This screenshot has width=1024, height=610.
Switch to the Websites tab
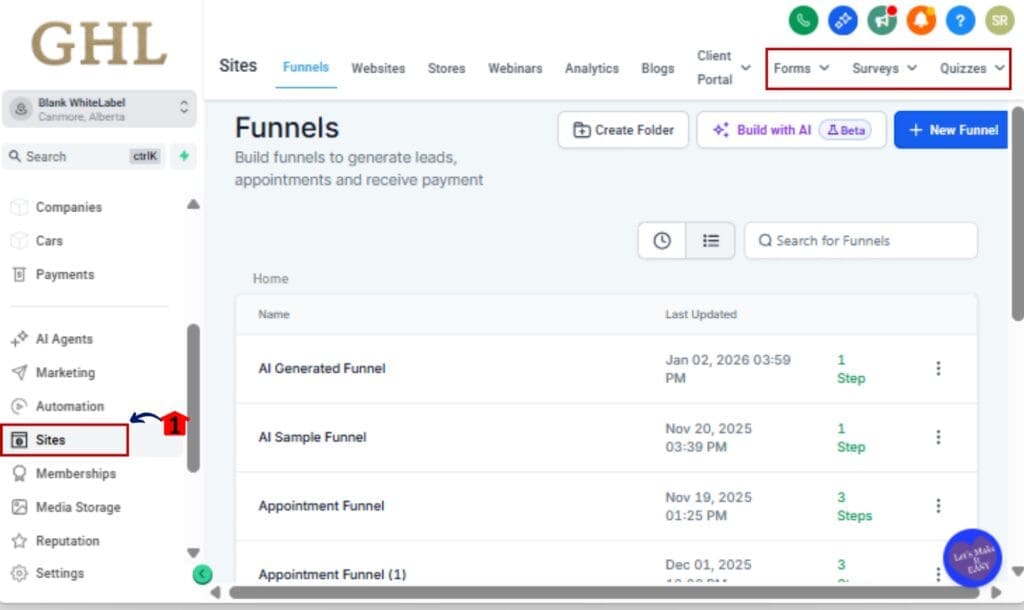pos(378,68)
